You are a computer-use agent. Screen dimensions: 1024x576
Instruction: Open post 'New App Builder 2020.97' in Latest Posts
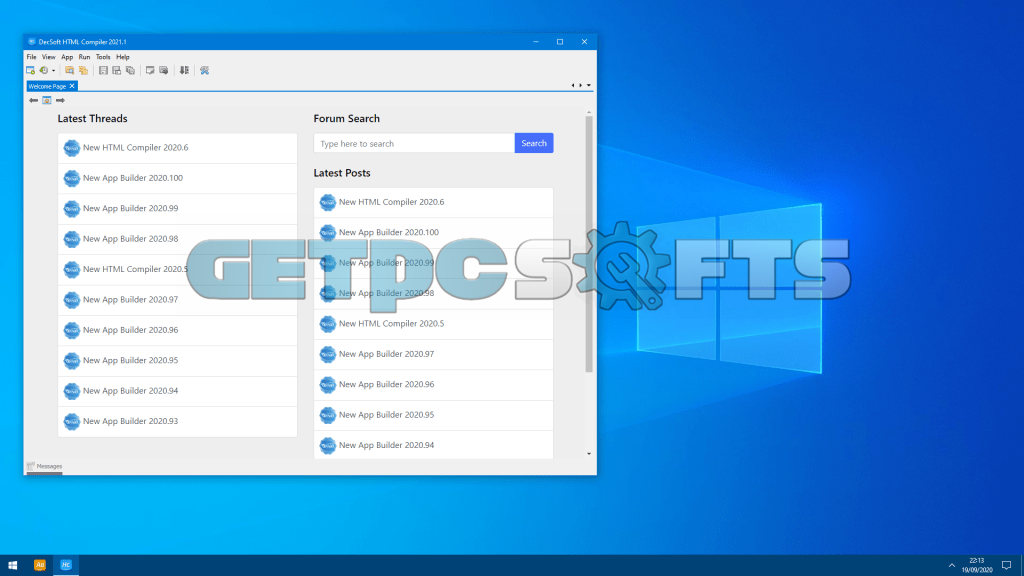pyautogui.click(x=433, y=355)
